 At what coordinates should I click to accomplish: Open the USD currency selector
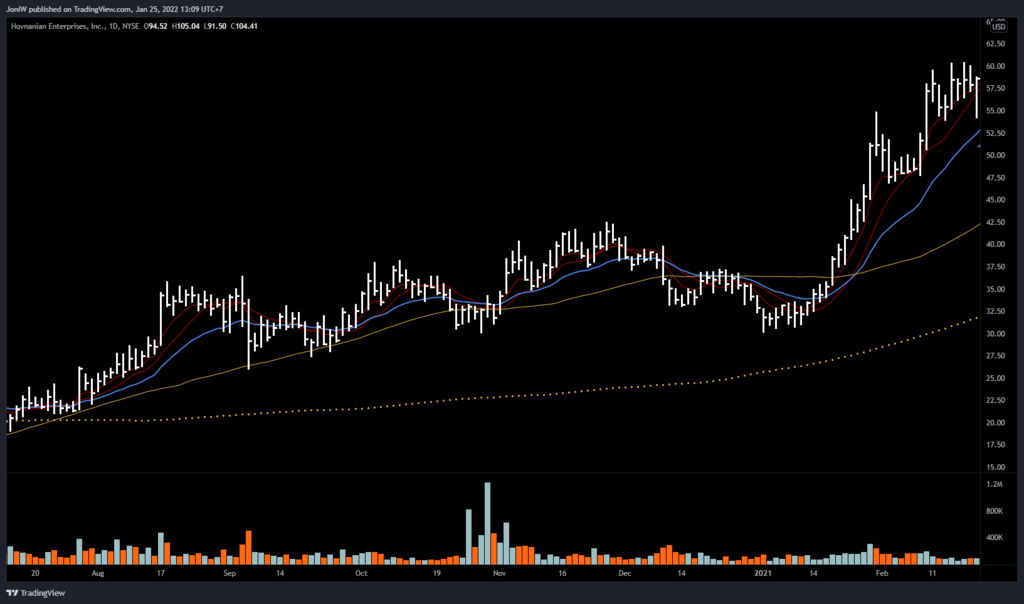coord(998,27)
